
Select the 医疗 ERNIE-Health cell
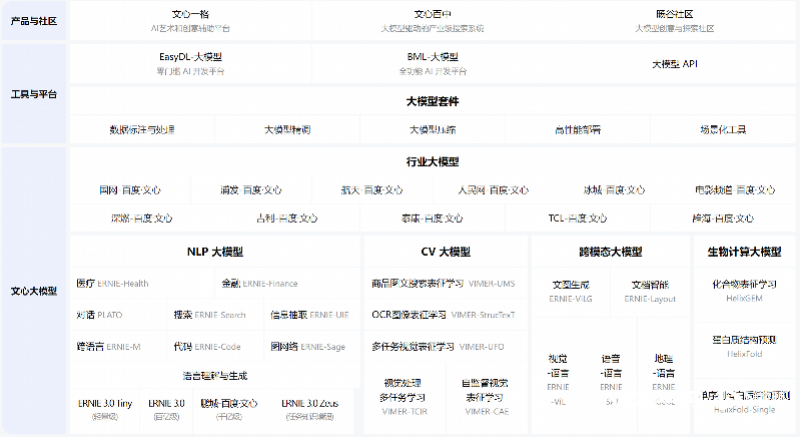tap(142, 284)
